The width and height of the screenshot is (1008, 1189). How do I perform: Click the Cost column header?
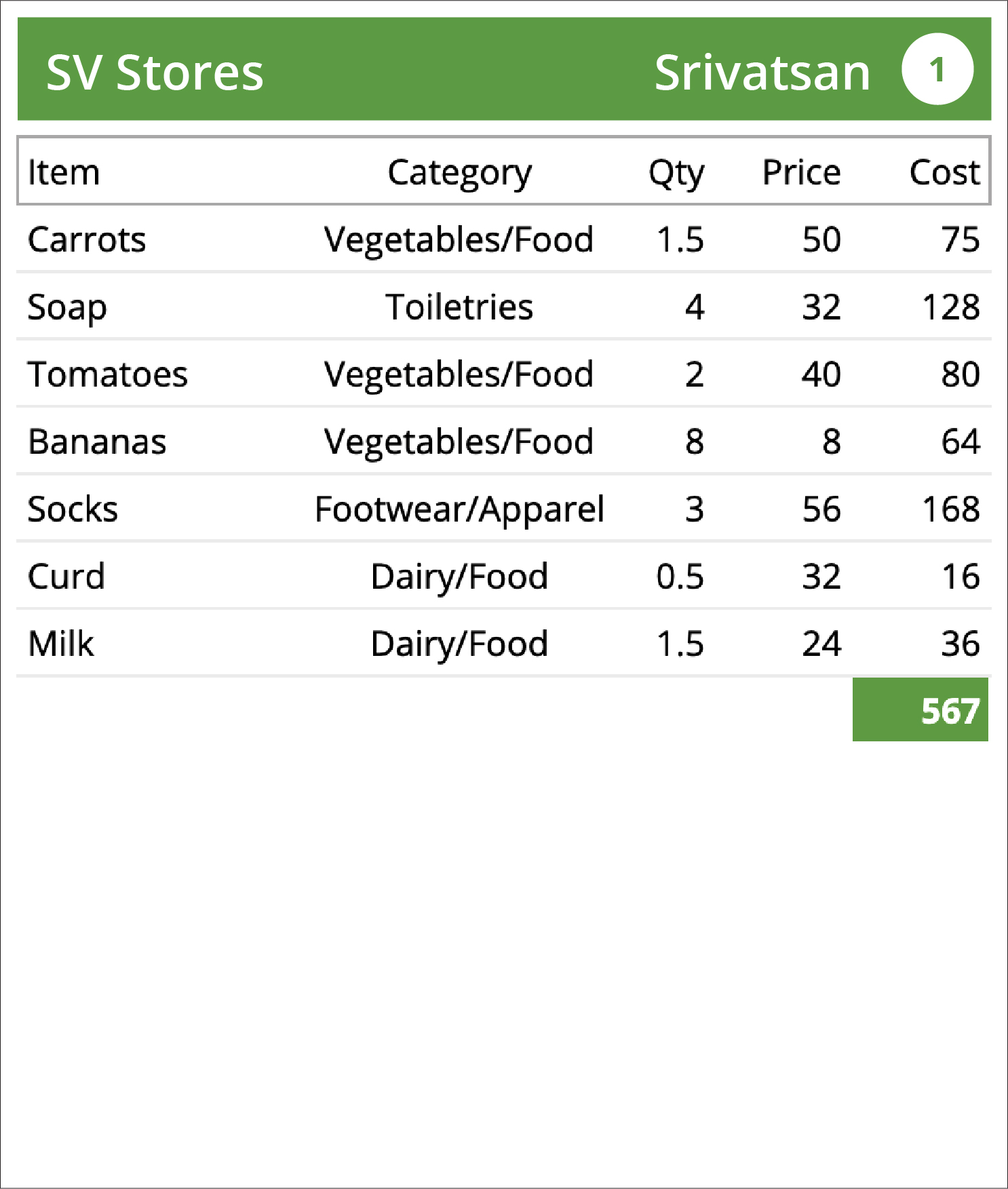945,172
